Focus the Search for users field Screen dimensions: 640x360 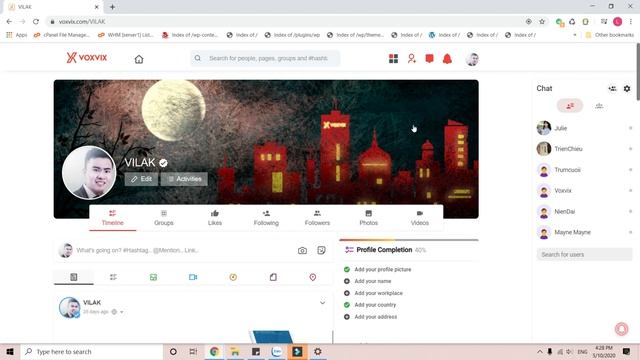[x=584, y=254]
